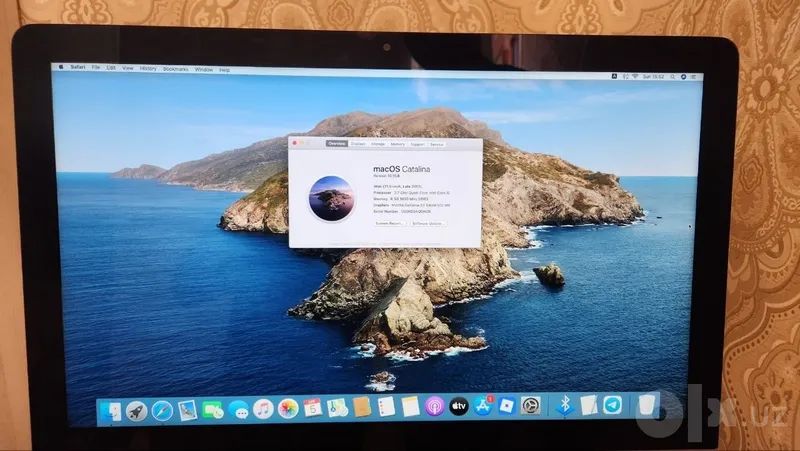Select the Overview tab
The height and width of the screenshot is (451, 800).
tap(337, 144)
